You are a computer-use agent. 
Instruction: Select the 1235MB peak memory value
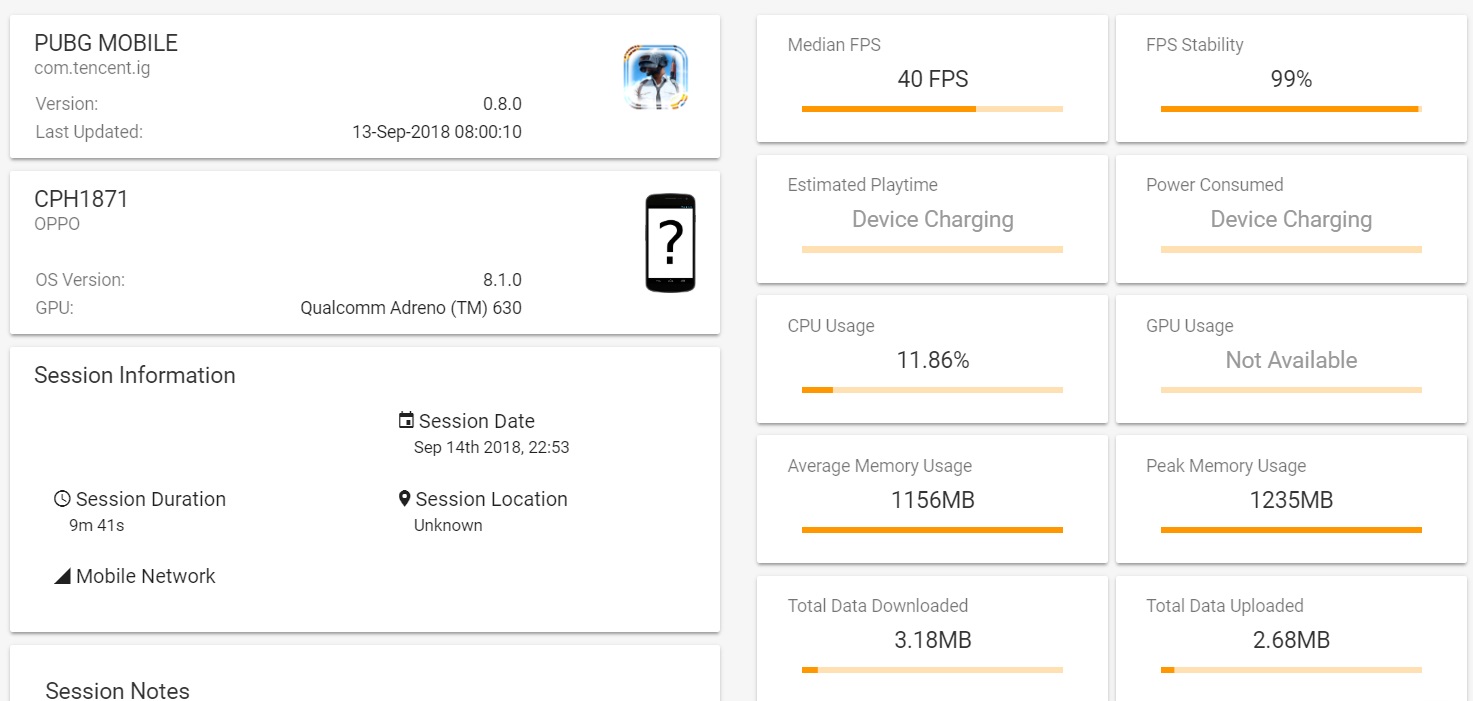tap(1291, 500)
